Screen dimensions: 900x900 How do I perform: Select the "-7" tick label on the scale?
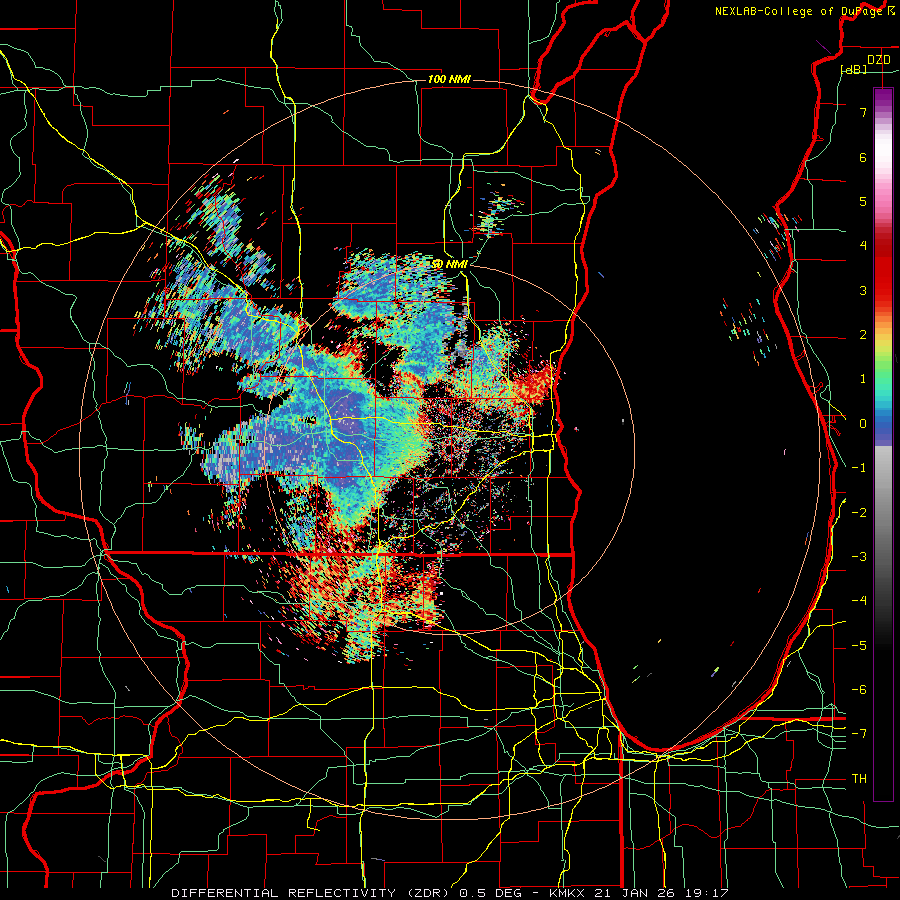pyautogui.click(x=859, y=734)
